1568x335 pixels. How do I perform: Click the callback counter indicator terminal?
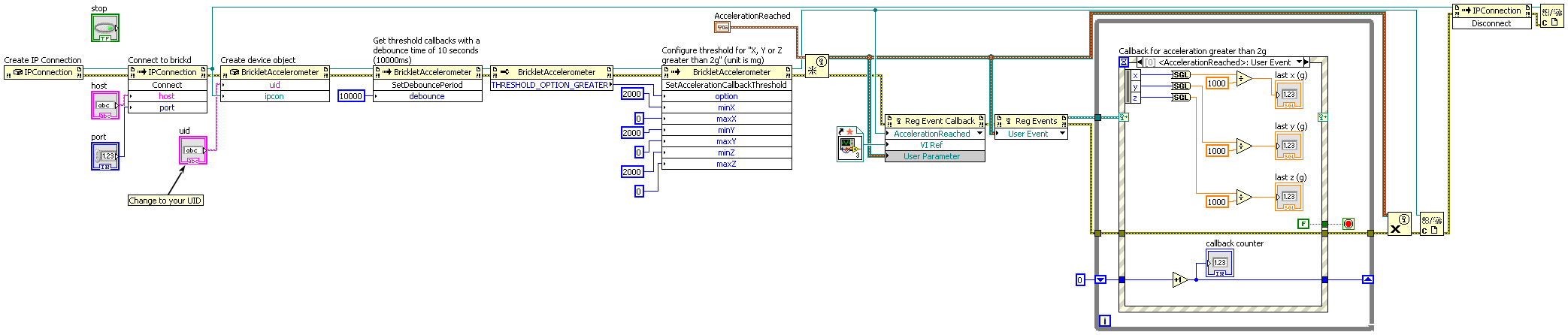[x=1219, y=263]
